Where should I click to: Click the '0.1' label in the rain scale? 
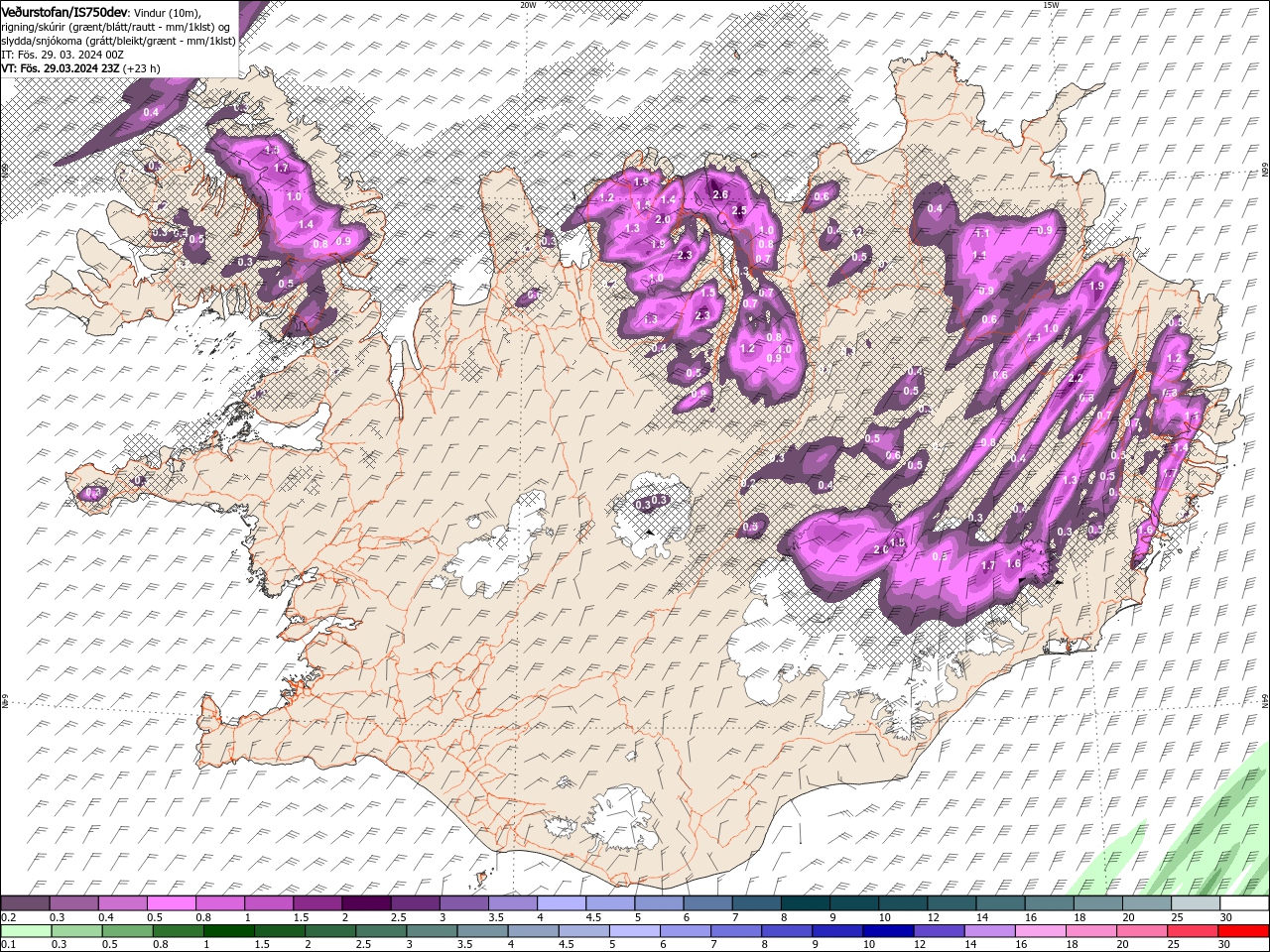point(9,945)
